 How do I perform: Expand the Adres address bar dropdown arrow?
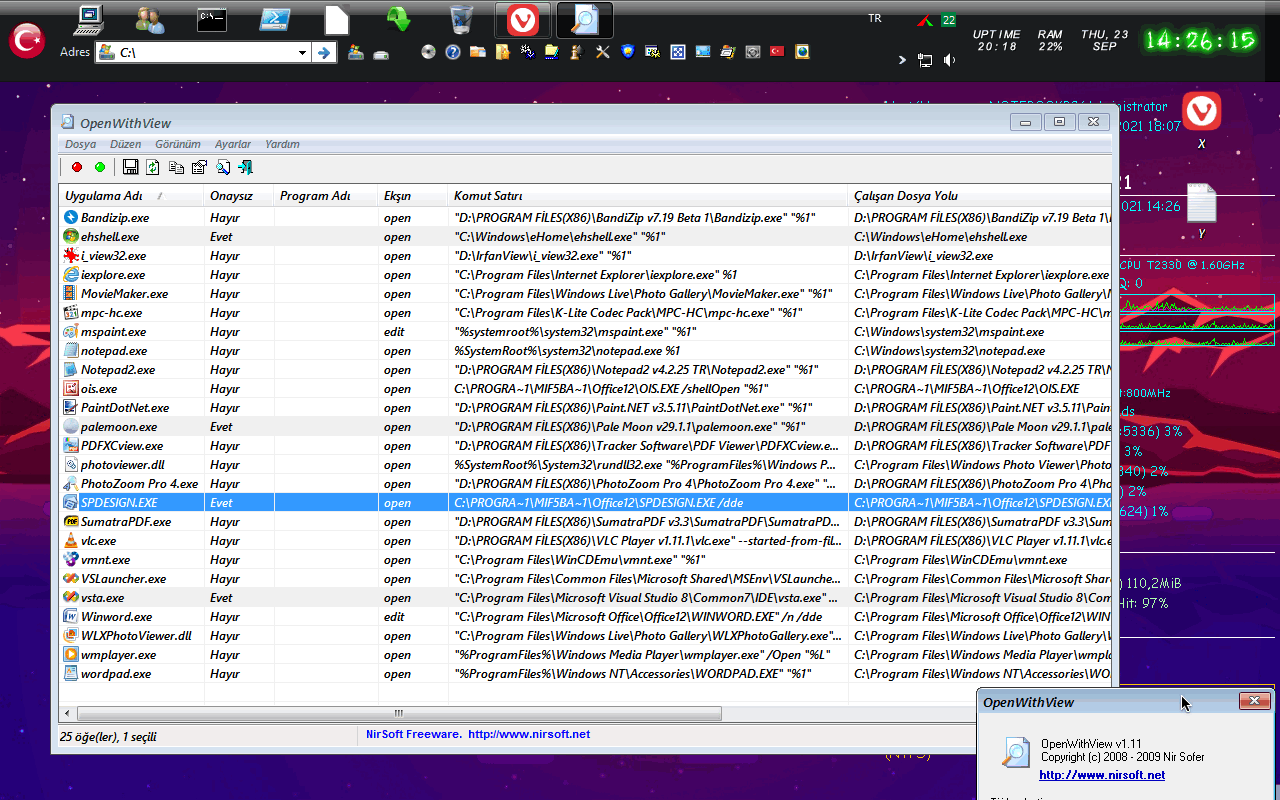click(x=302, y=53)
